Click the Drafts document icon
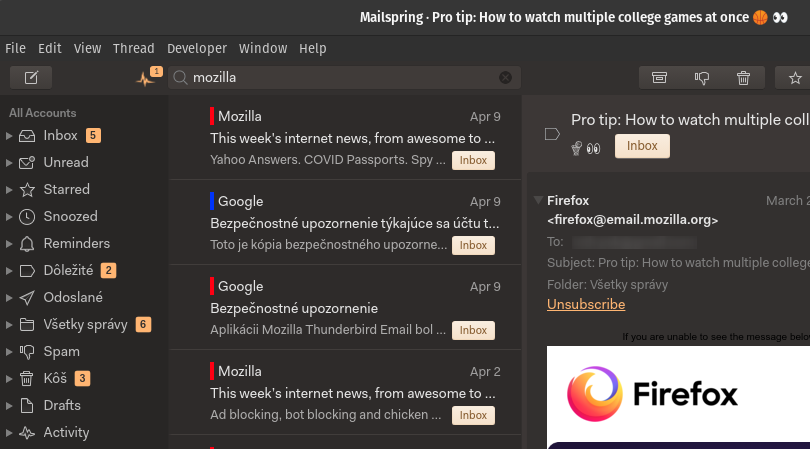 (x=27, y=406)
